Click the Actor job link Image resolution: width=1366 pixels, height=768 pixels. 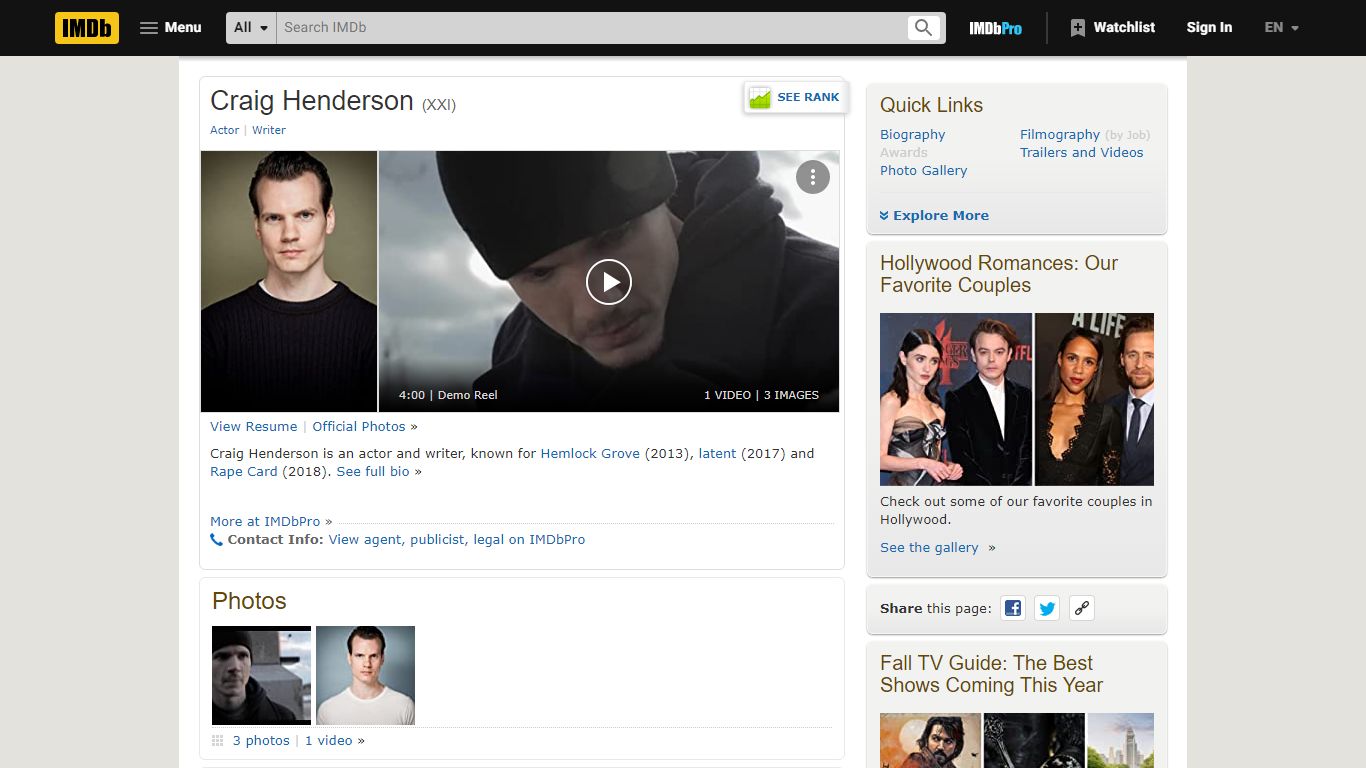coord(224,130)
